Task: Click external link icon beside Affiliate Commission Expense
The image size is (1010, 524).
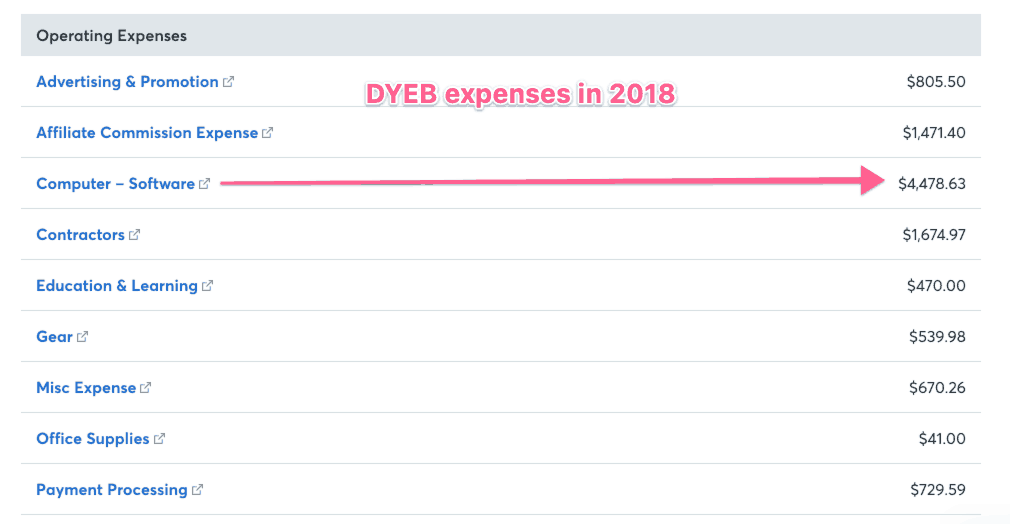Action: [268, 133]
